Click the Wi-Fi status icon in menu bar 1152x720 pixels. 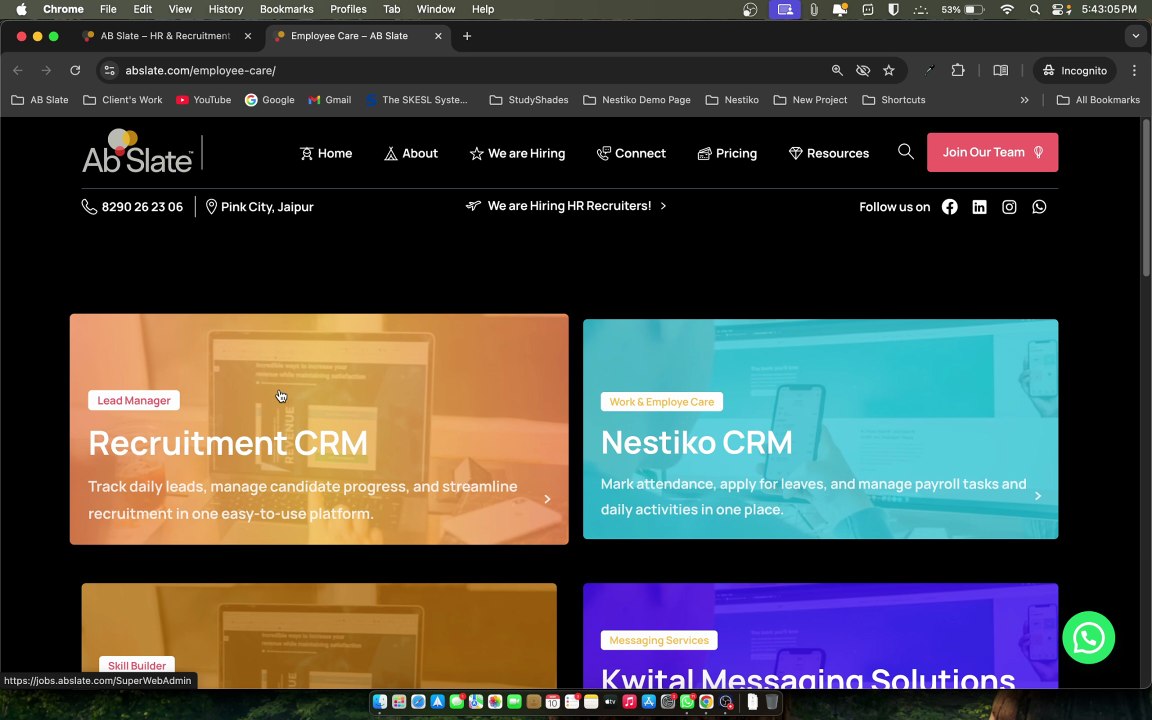pyautogui.click(x=1007, y=10)
